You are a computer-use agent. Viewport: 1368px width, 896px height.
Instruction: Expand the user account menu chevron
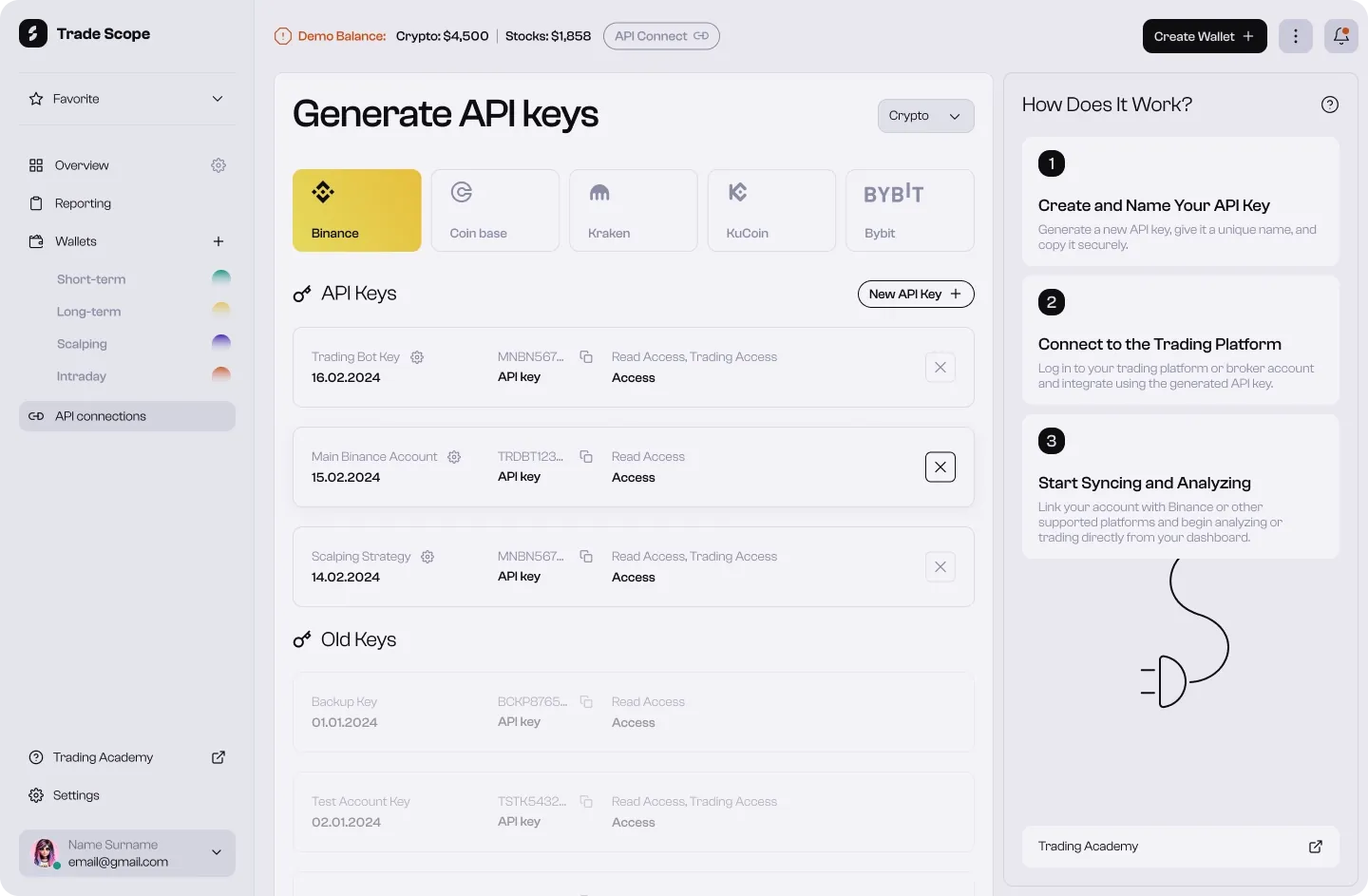point(217,852)
